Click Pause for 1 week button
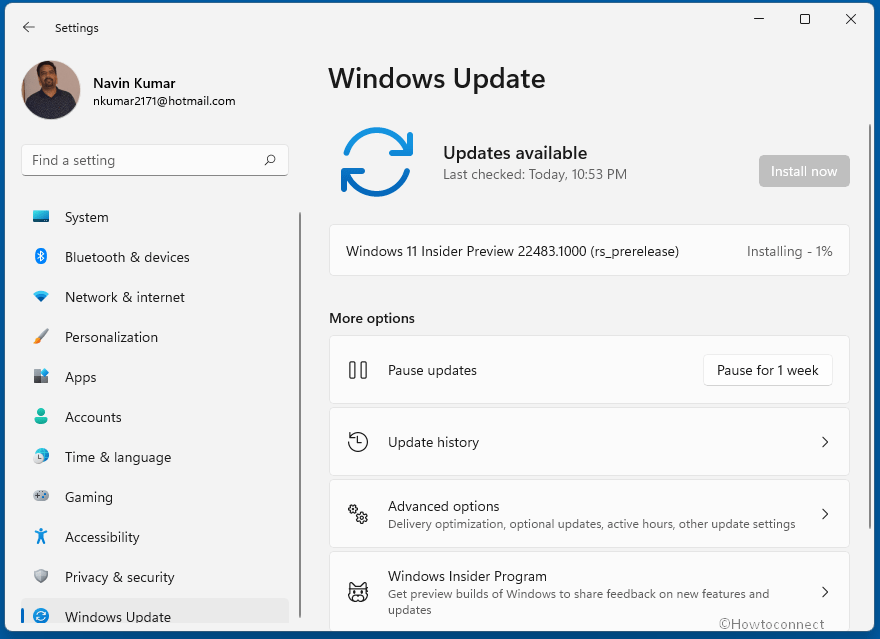This screenshot has width=880, height=639. [767, 370]
